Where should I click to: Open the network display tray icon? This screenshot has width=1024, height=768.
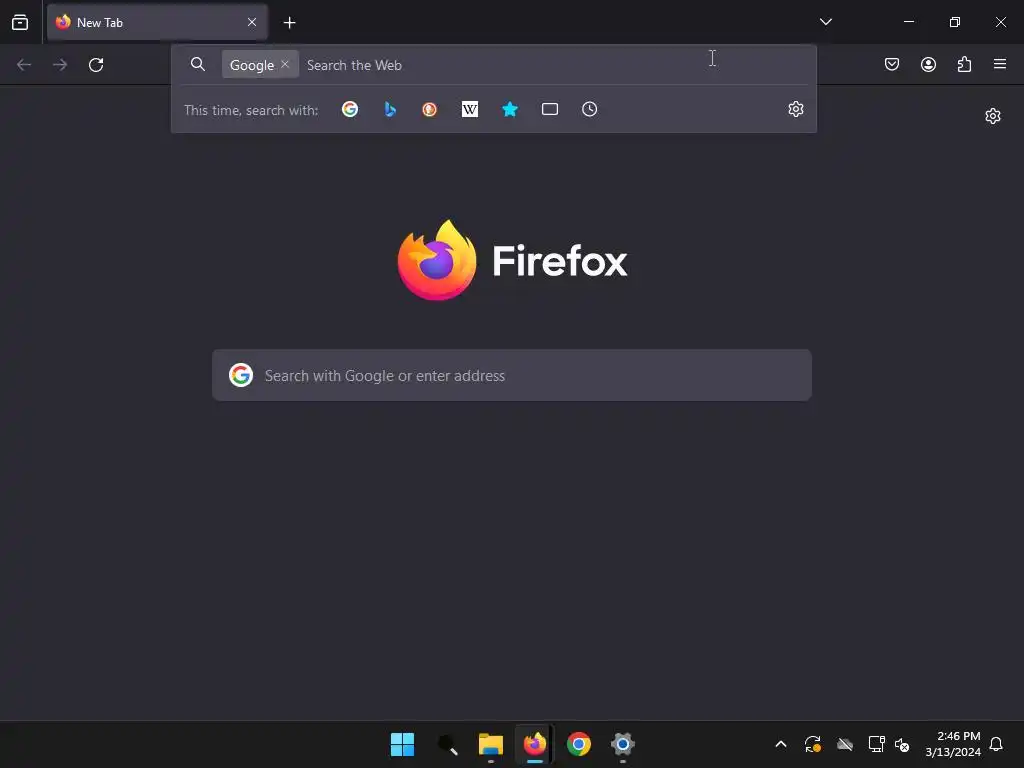coord(876,744)
